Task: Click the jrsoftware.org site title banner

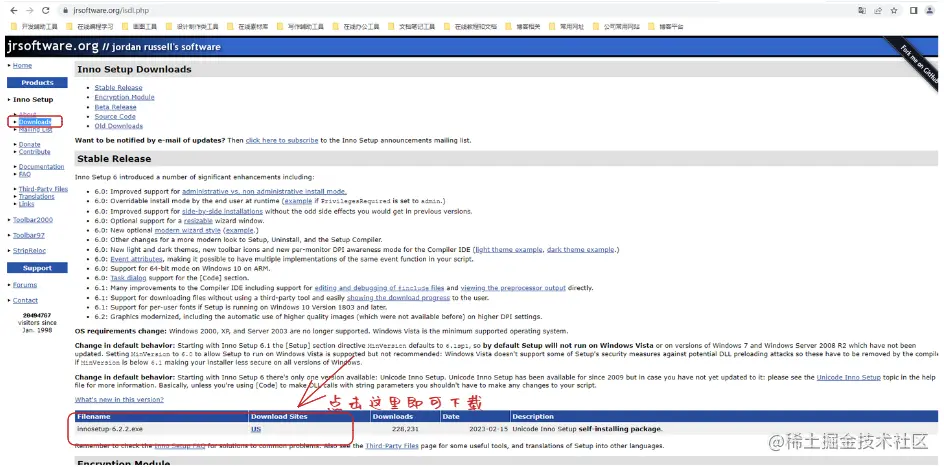Action: (113, 46)
